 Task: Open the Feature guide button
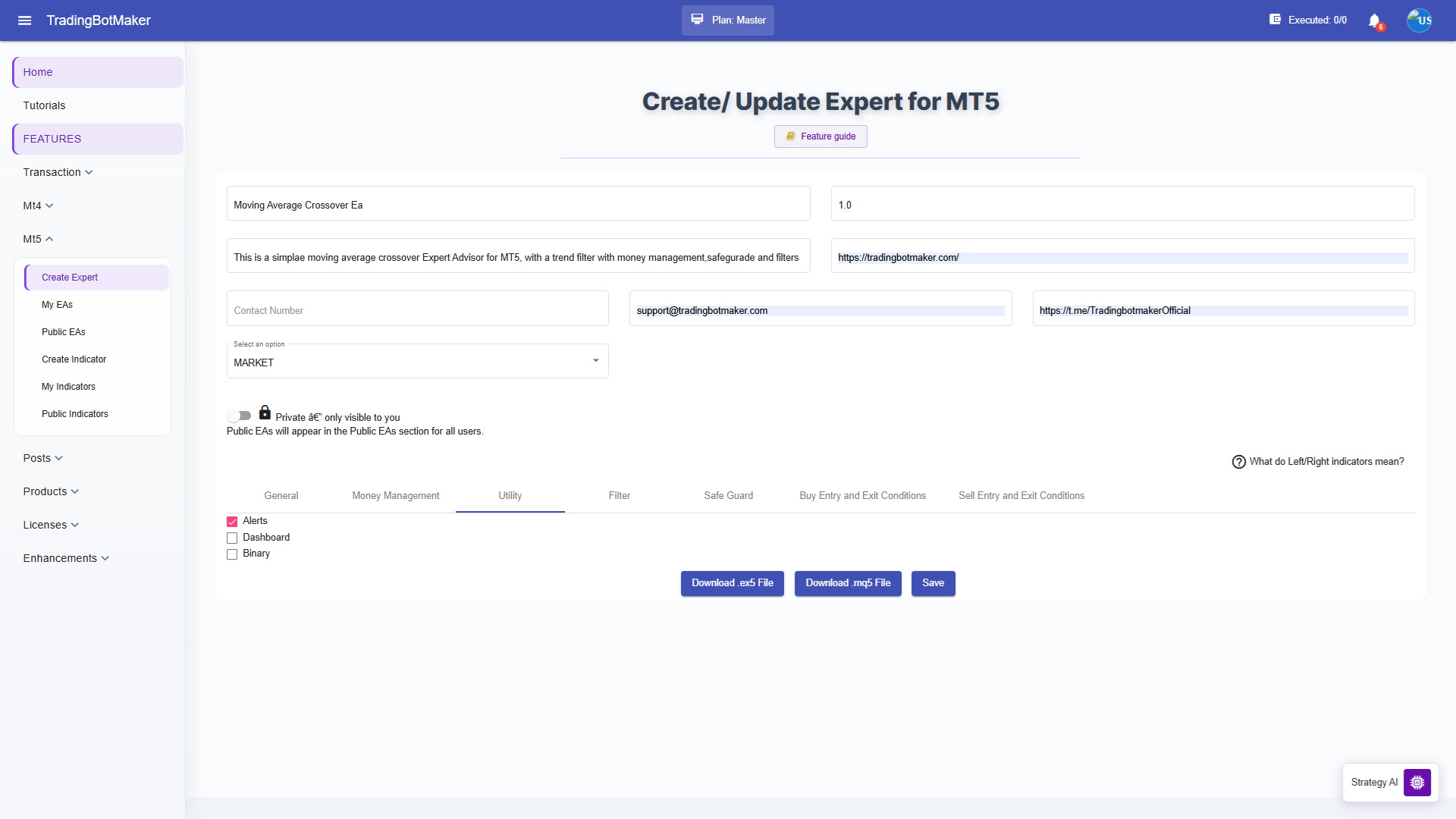pos(821,136)
